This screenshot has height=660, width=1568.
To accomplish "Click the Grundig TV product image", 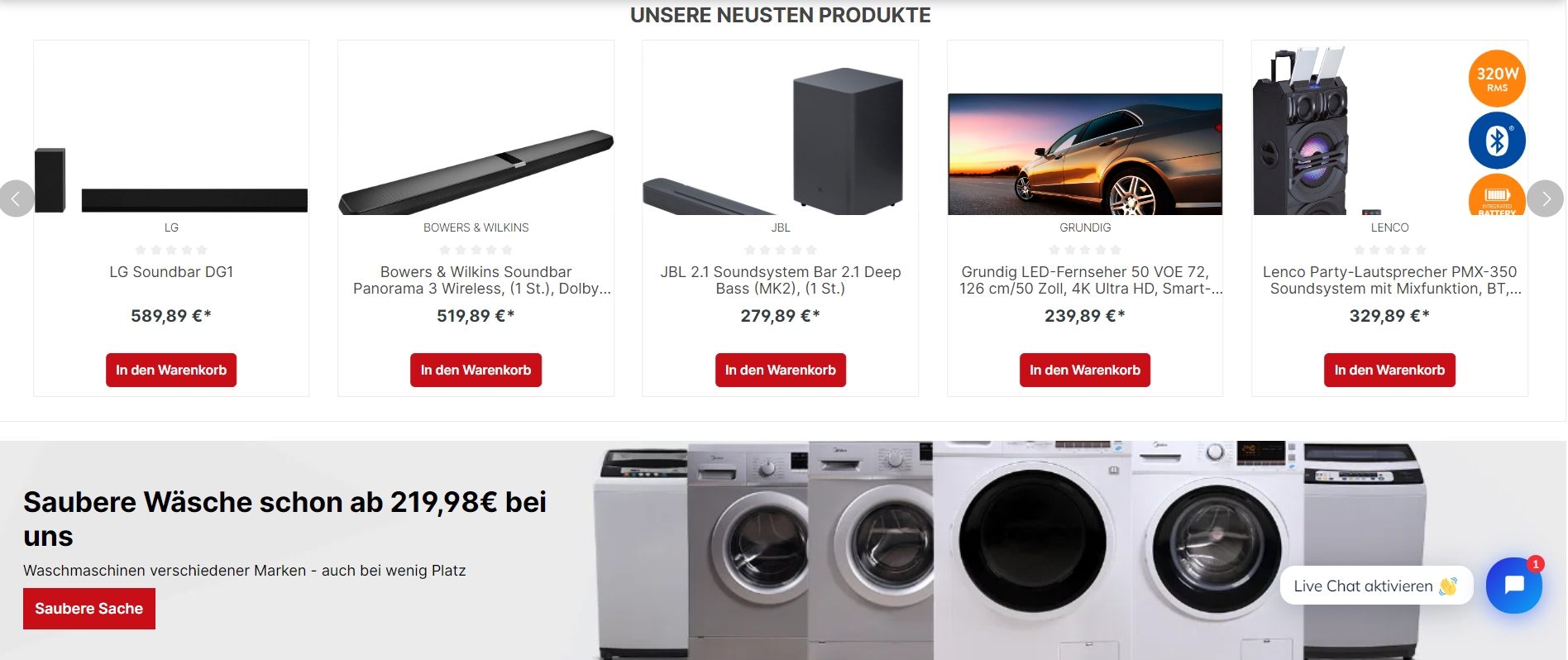I will pyautogui.click(x=1085, y=154).
